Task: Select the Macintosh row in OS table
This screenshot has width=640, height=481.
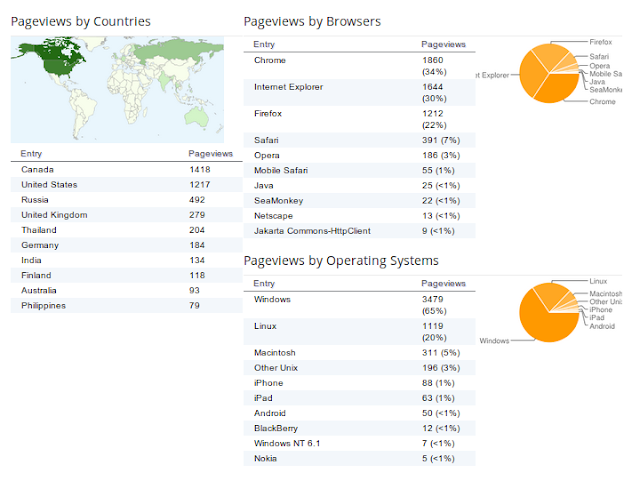Action: point(360,352)
